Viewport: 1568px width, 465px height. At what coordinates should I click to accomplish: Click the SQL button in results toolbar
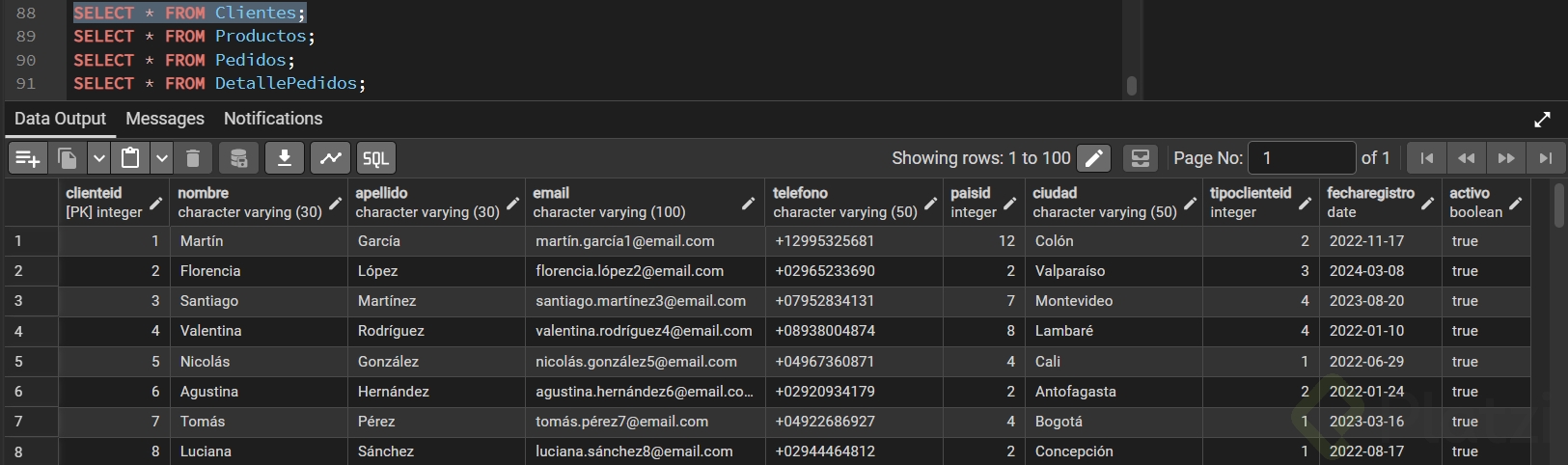375,158
